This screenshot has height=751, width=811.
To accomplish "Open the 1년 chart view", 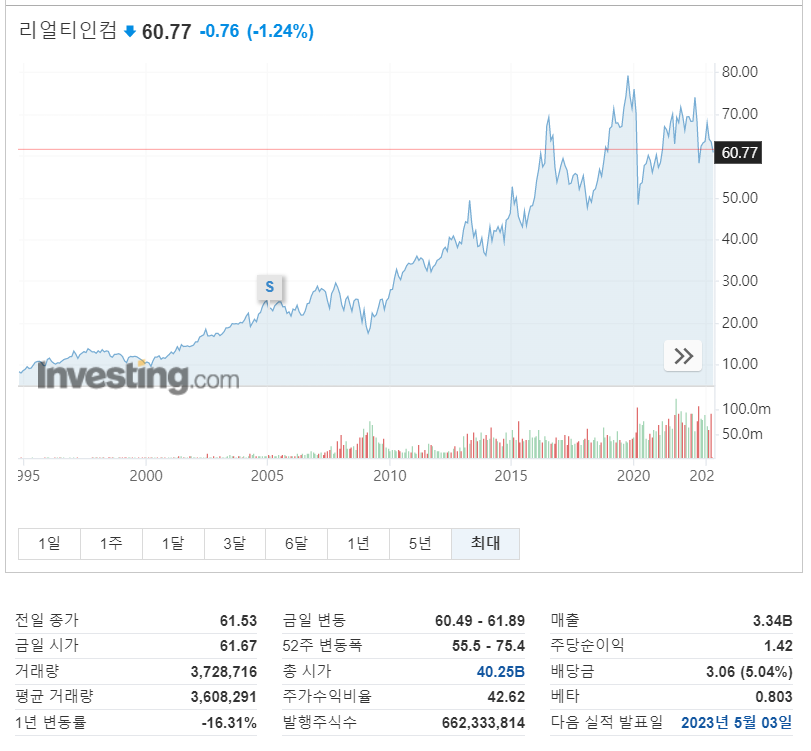I will pos(359,543).
